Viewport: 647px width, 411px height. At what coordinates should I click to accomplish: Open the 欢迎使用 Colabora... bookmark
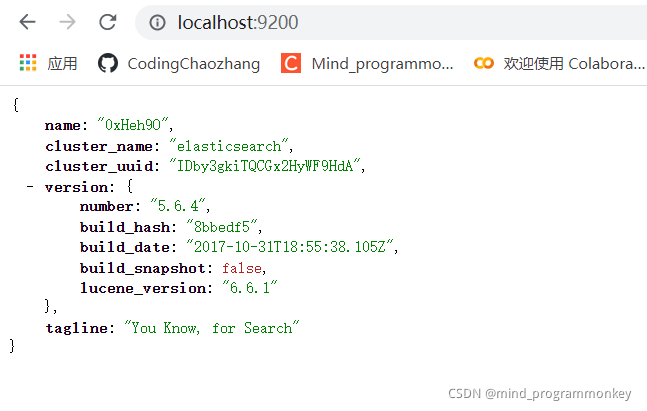pos(574,64)
